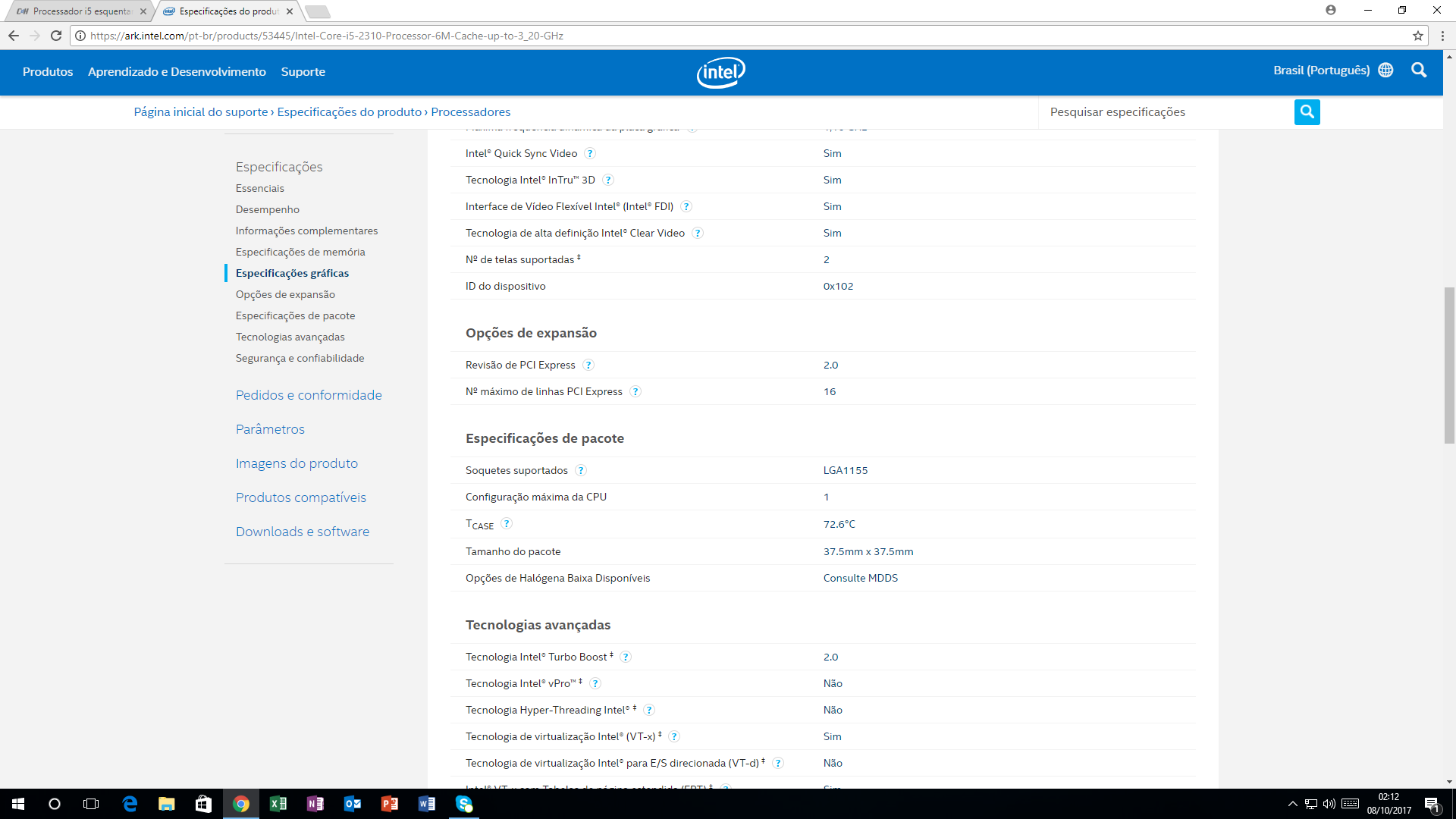The image size is (1456, 819).
Task: Open the Windows Start menu
Action: coord(18,804)
